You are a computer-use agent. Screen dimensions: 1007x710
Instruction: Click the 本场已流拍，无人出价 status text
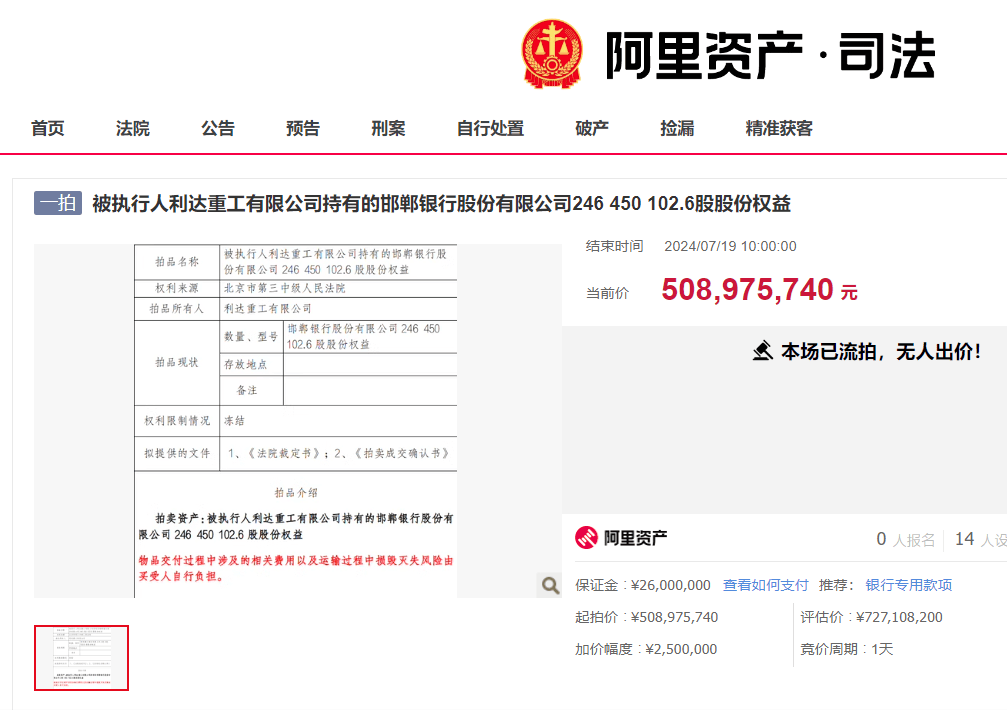click(880, 351)
